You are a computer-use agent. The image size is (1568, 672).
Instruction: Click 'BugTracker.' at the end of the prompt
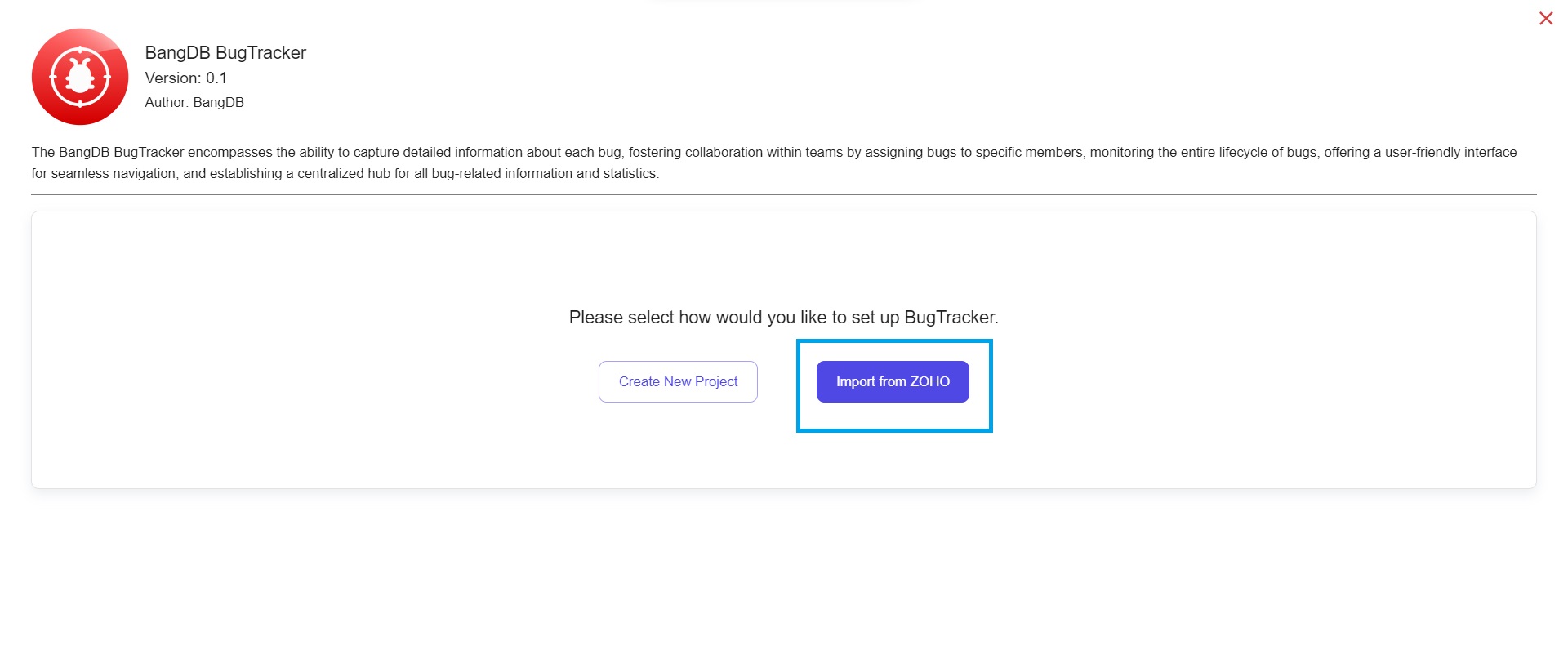click(951, 317)
